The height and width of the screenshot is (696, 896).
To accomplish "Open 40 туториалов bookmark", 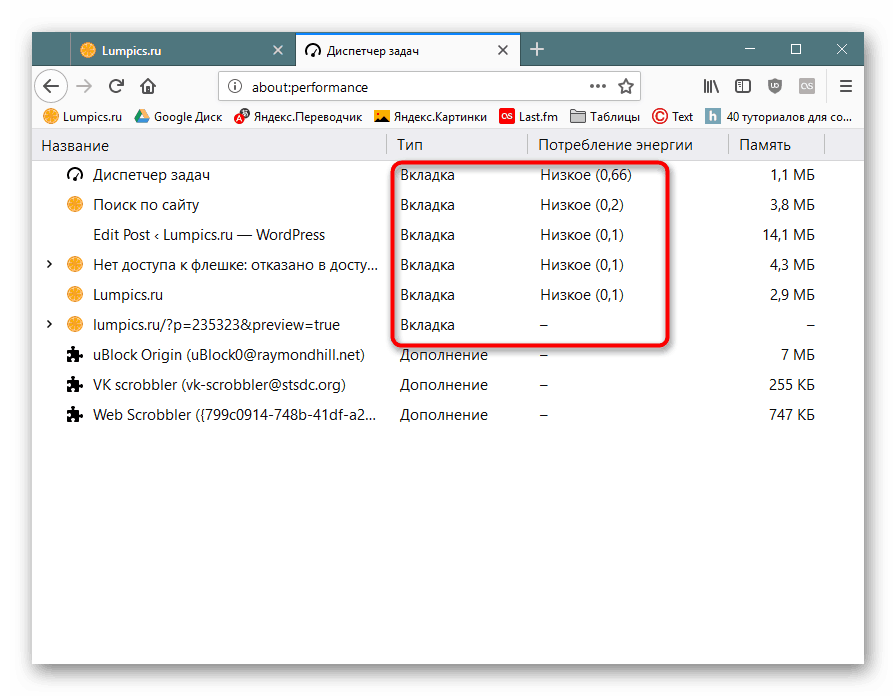I will (778, 117).
